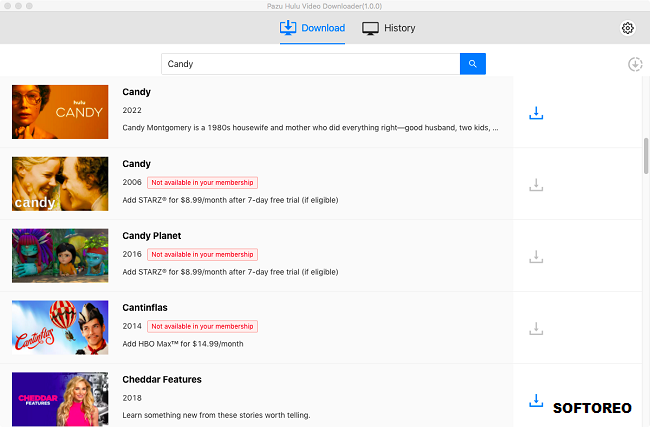Click Not available badge for Candy 2006

(202, 182)
